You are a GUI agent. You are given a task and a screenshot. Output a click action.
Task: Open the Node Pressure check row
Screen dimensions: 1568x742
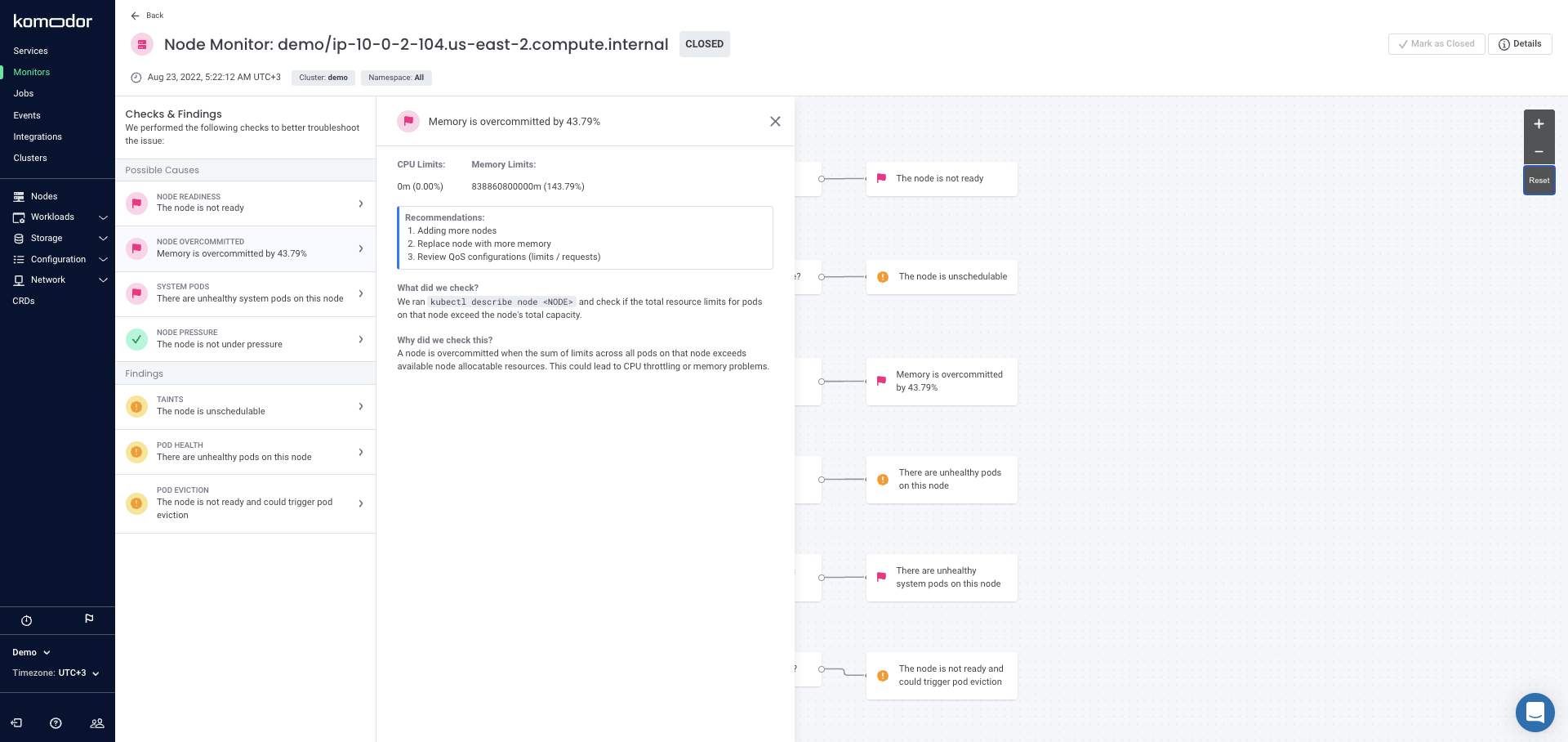[x=245, y=339]
